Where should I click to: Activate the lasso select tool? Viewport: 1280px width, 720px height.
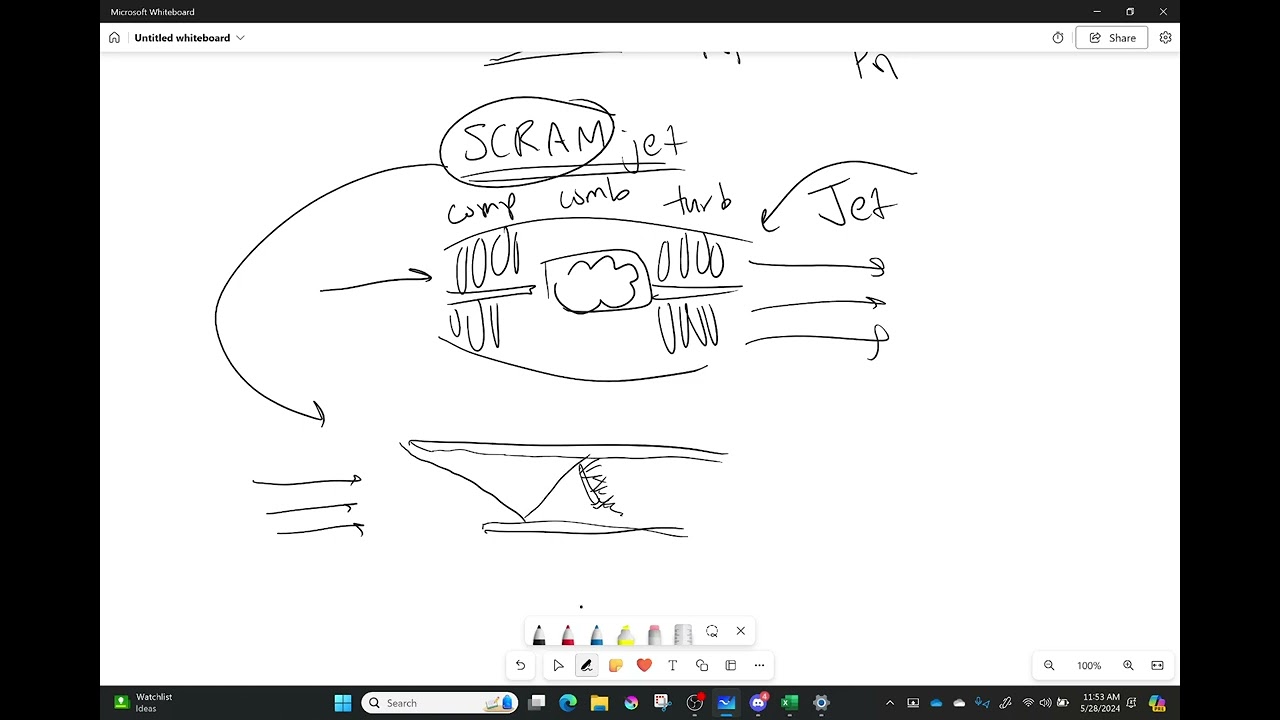pos(712,631)
